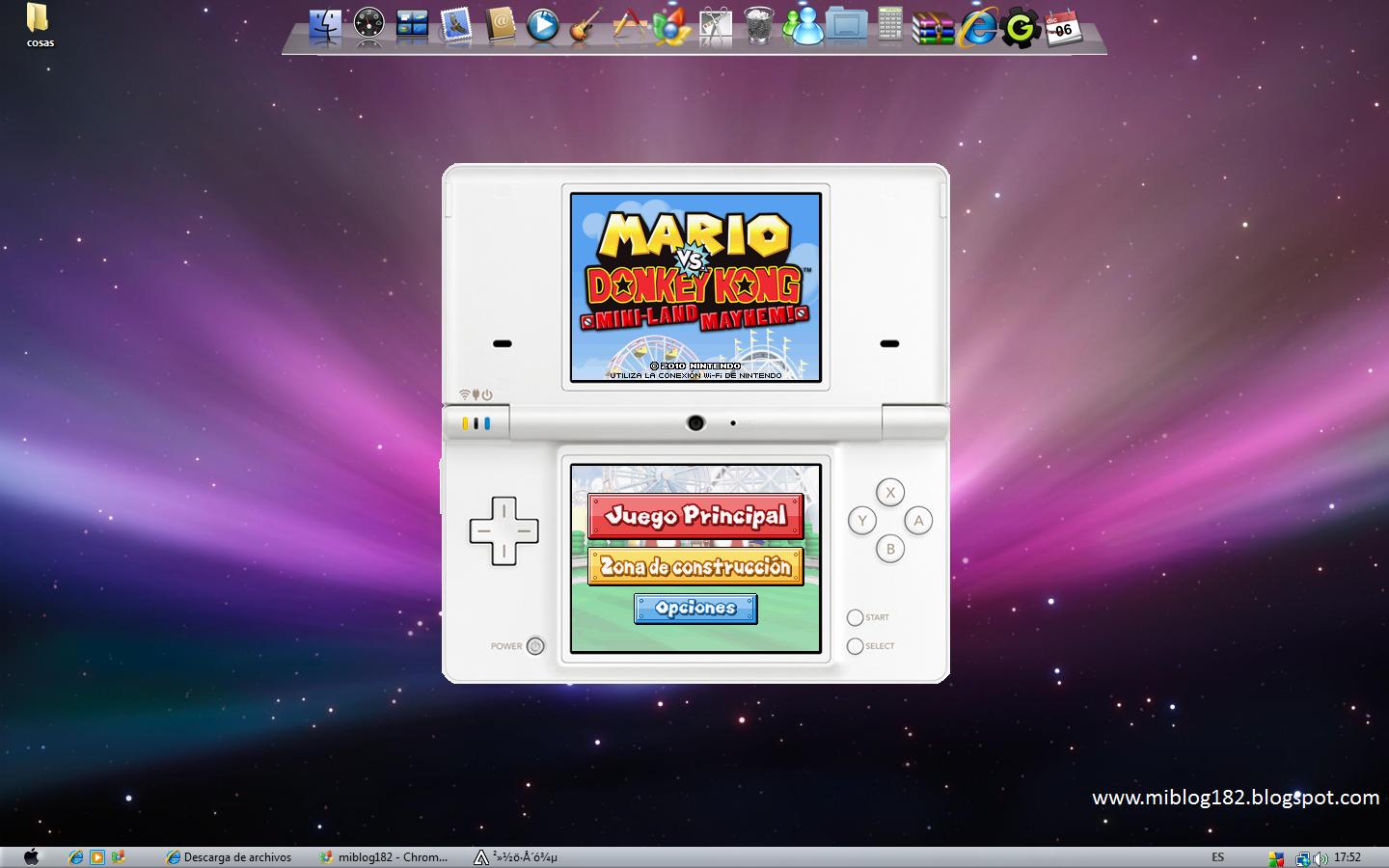The image size is (1389, 868).
Task: Click the Mario vs Donkey Kong title screen
Action: point(695,287)
